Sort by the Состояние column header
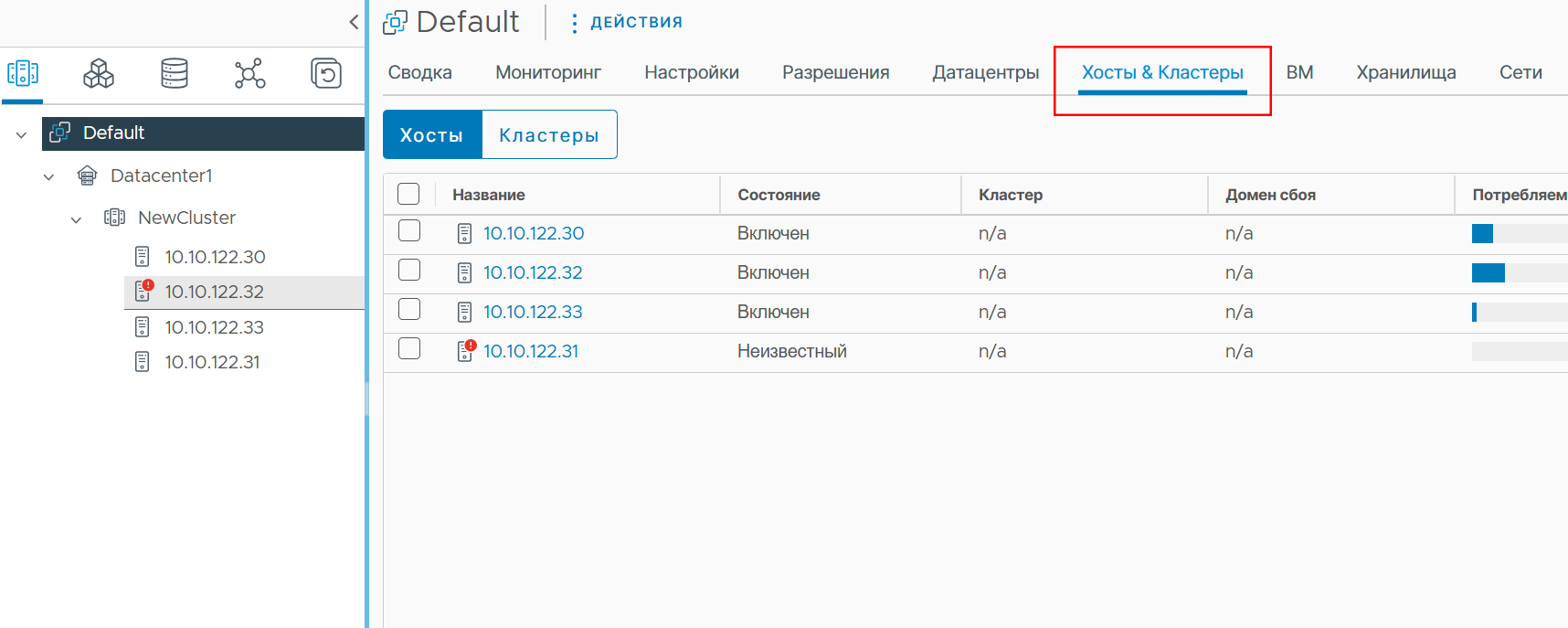The height and width of the screenshot is (628, 1568). (x=779, y=195)
